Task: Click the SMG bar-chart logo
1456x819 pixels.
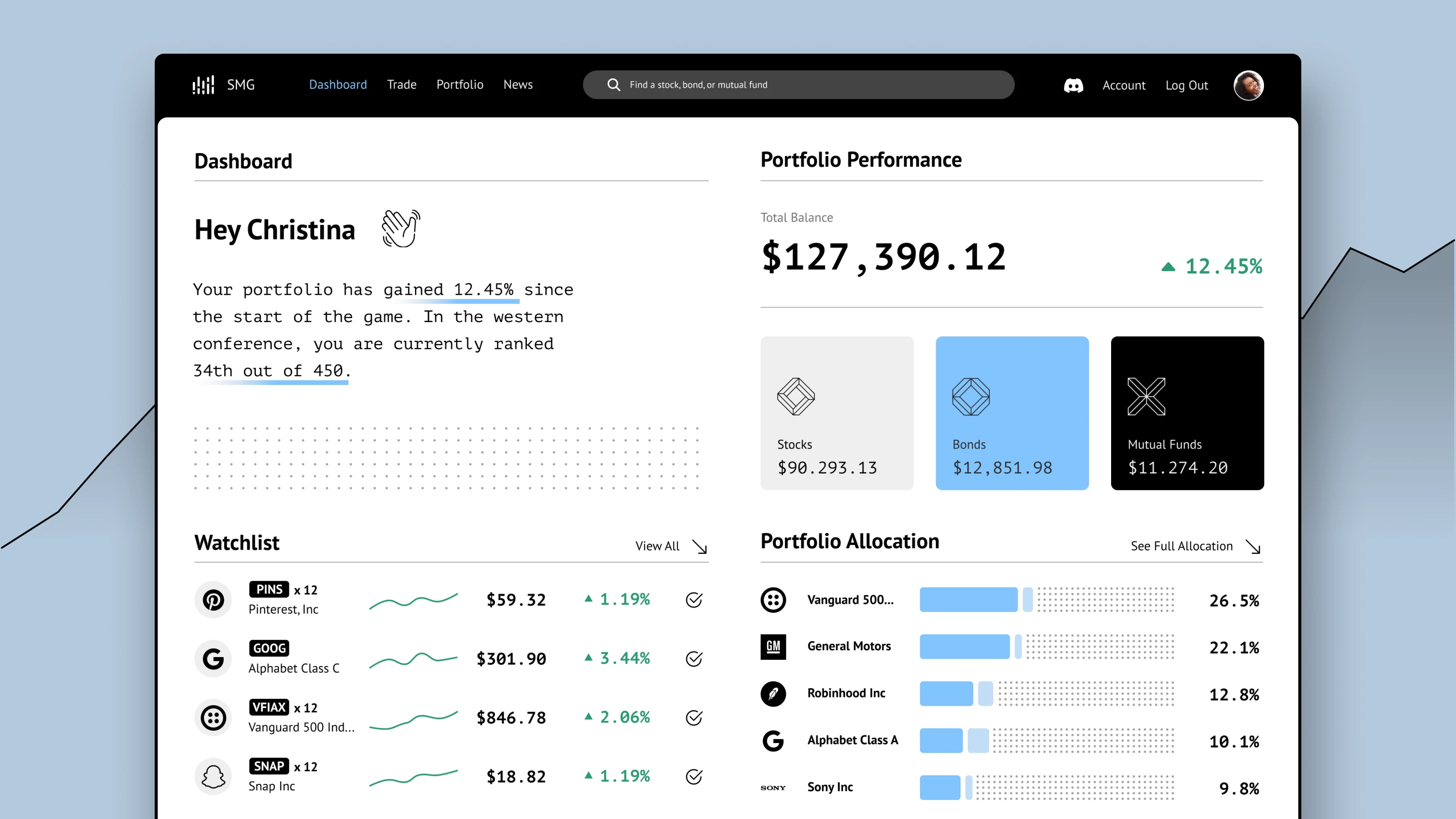Action: (203, 86)
